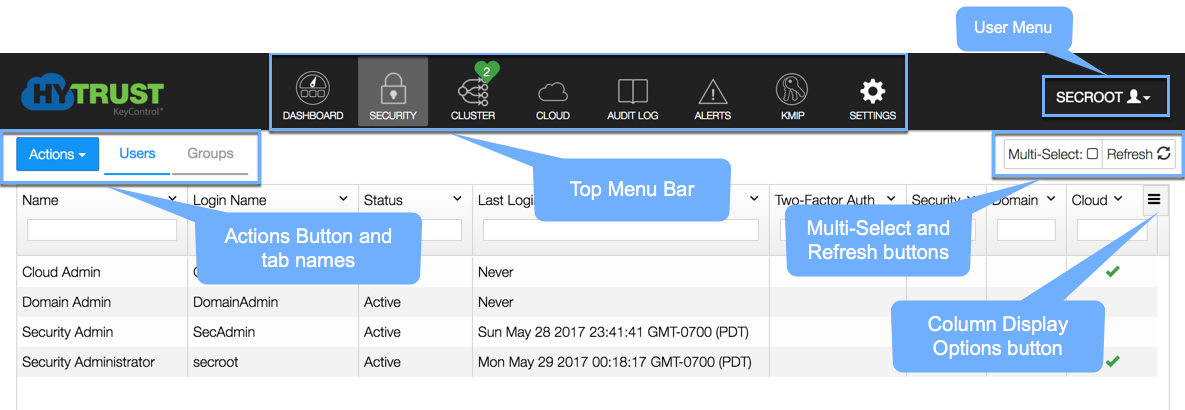Click the Domain column filter field
Screen dimensions: 1185x410
tap(1026, 230)
